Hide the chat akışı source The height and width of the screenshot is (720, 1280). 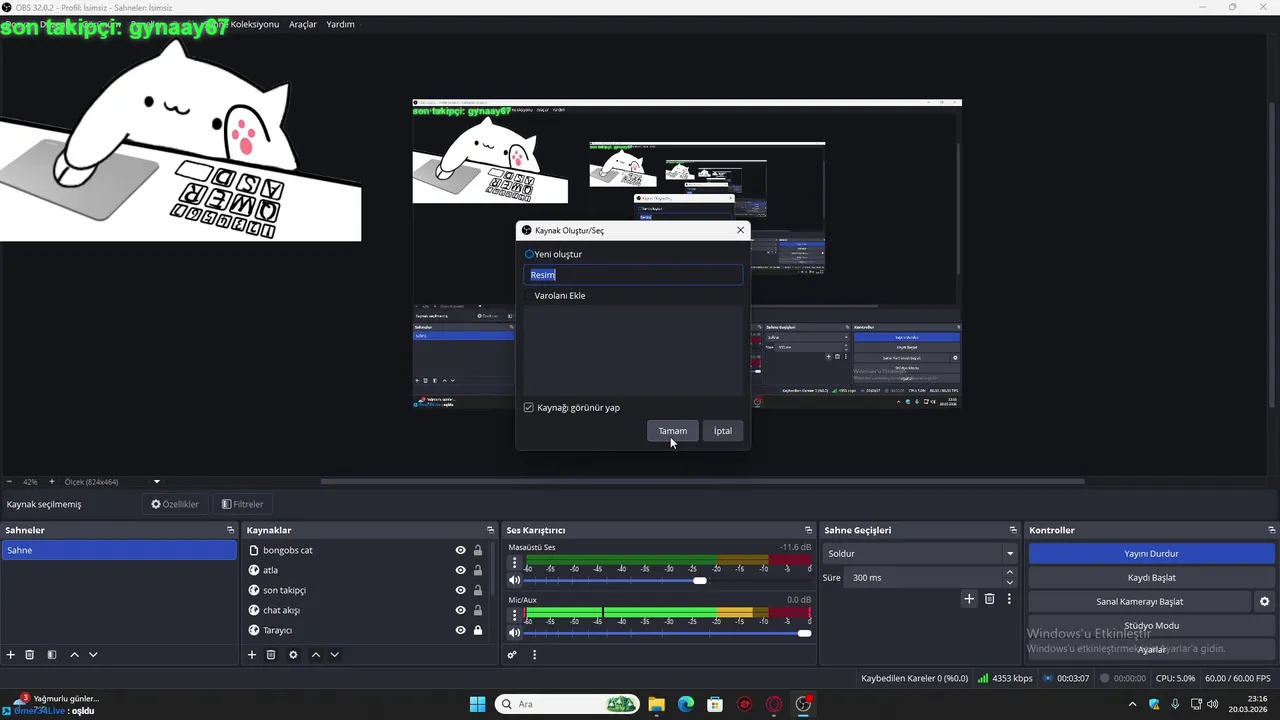click(461, 610)
